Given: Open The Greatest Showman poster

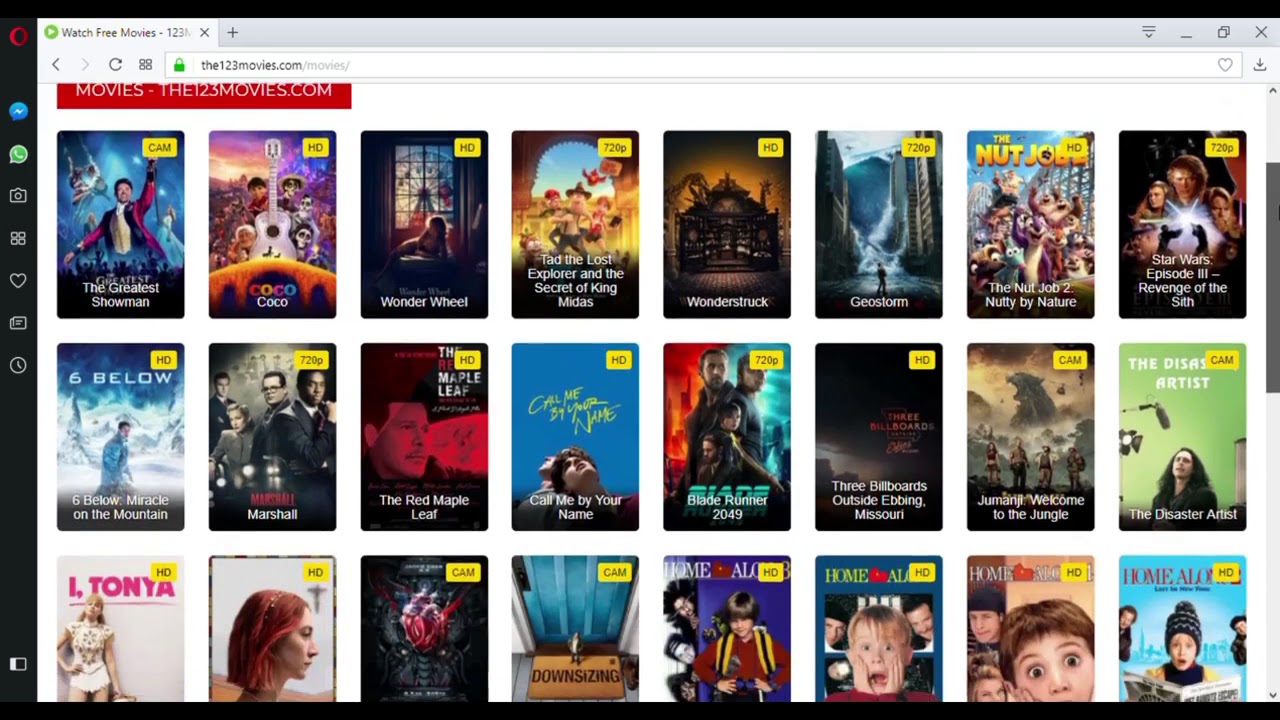Looking at the screenshot, I should tap(120, 224).
